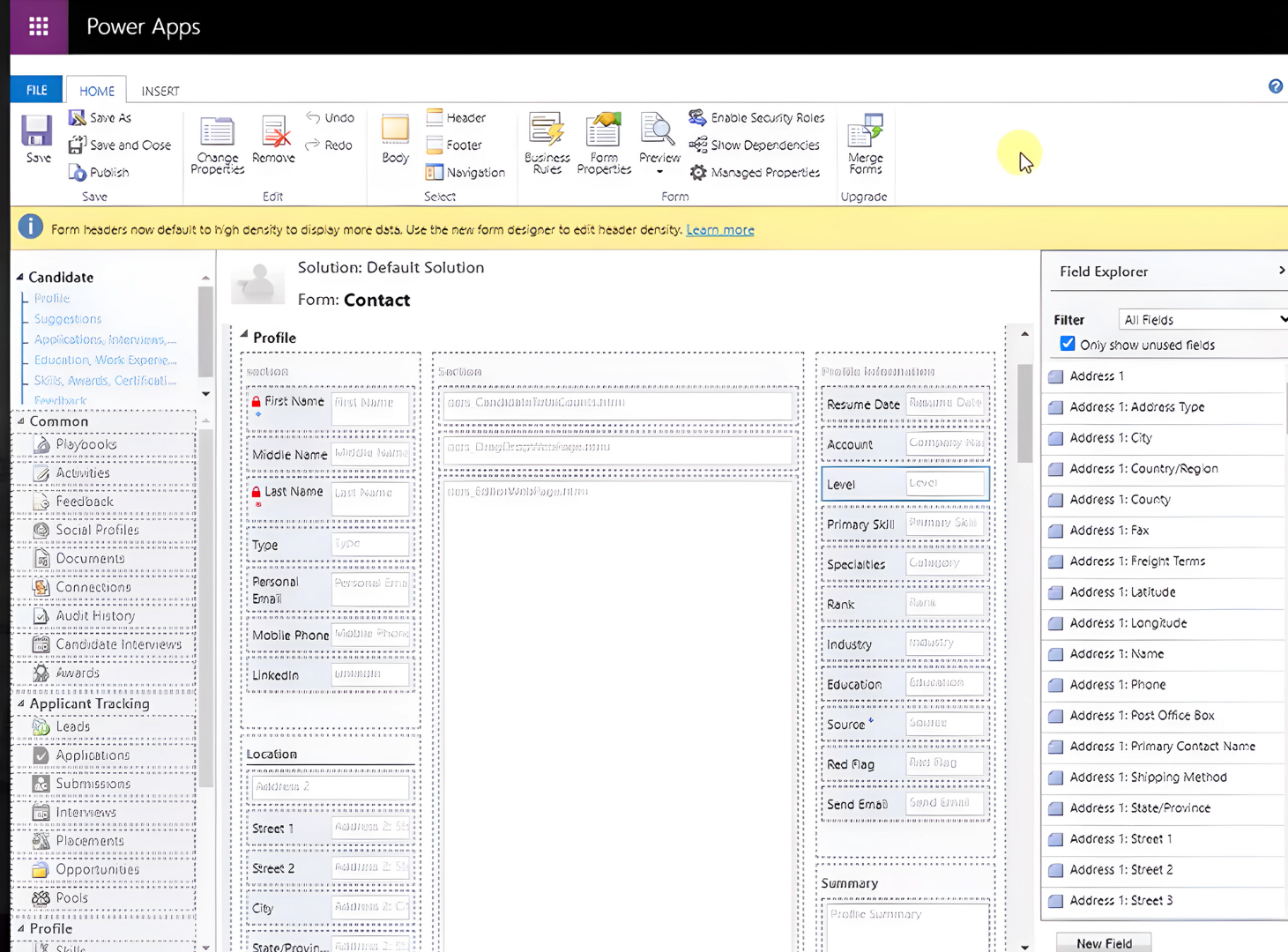Open Business Rules
Viewport: 1288px width, 952px height.
(547, 144)
